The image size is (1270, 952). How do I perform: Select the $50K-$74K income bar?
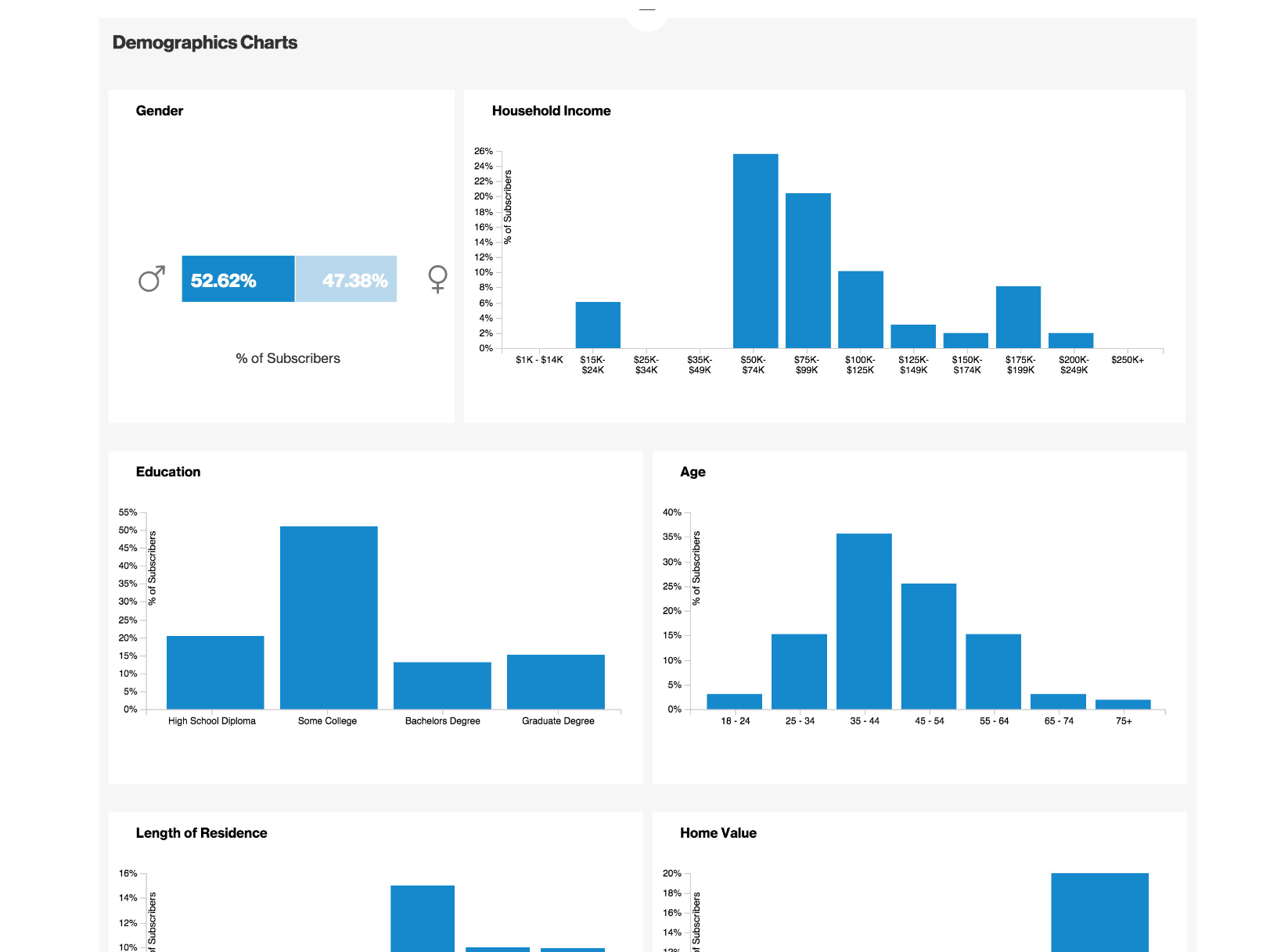click(754, 250)
